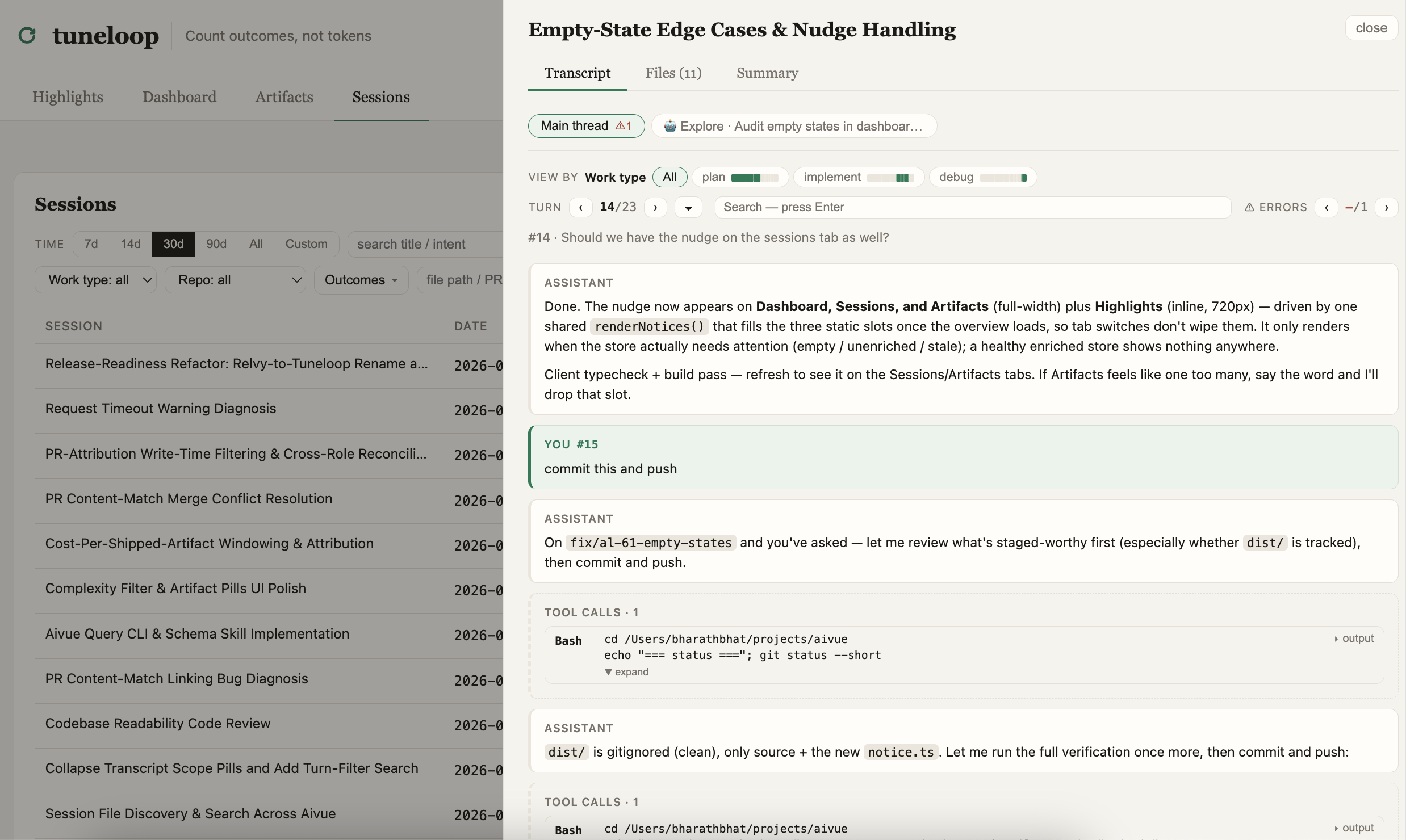Show output of git status Bash call
Image resolution: width=1406 pixels, height=840 pixels.
coord(1354,639)
